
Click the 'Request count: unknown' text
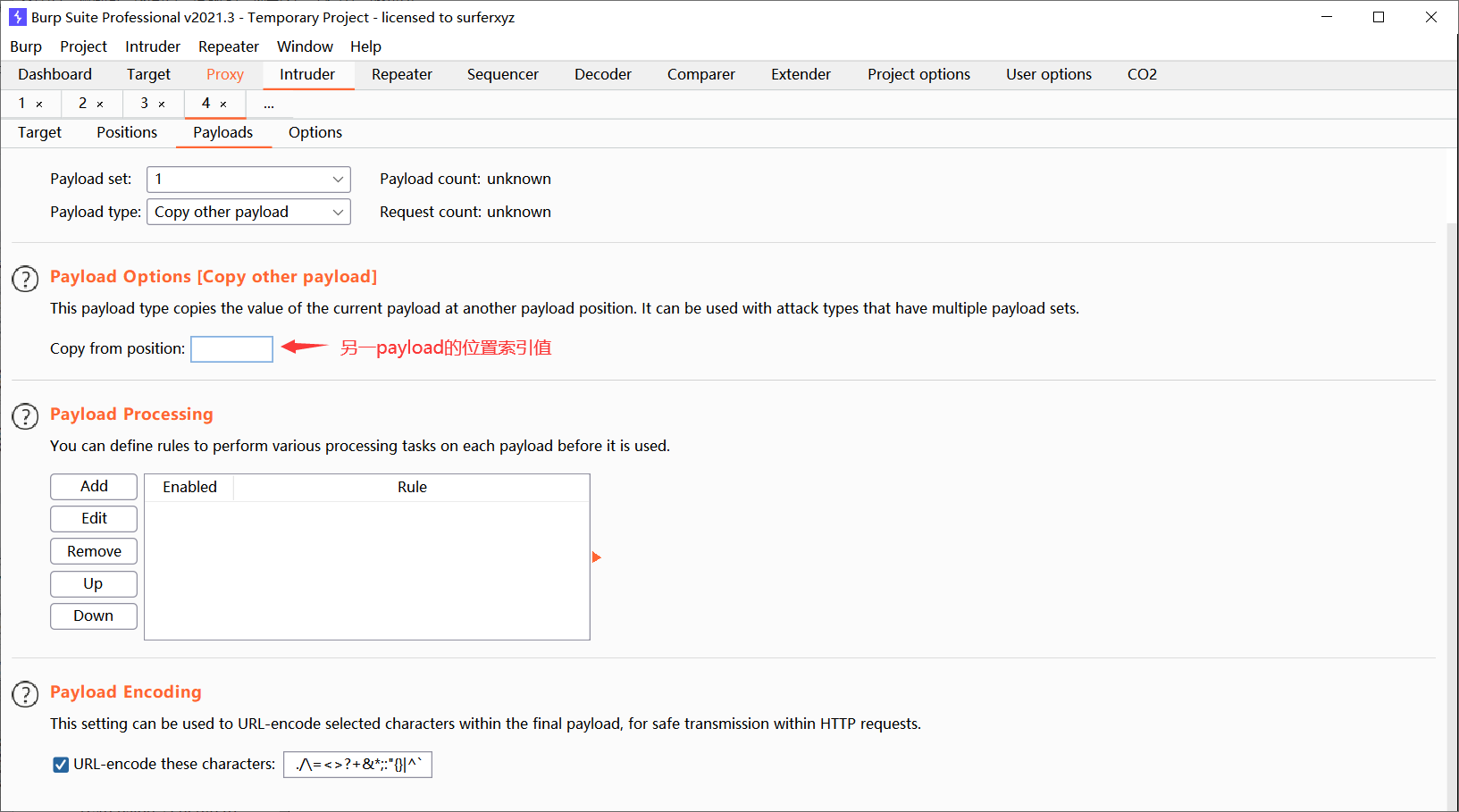(465, 213)
